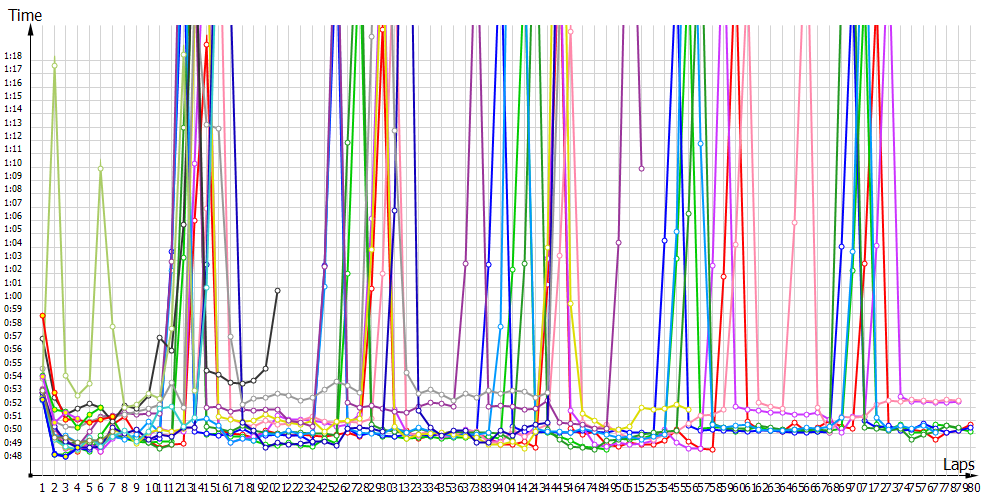This screenshot has height=500, width=1000.
Task: Select the isolated purple point near 1:09
Action: tap(641, 168)
